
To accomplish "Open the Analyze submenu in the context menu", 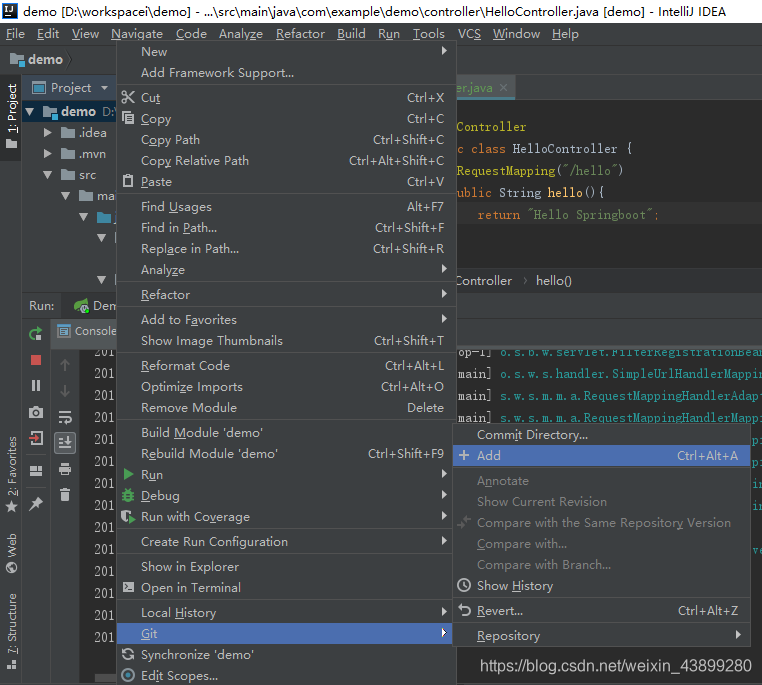I will click(286, 270).
